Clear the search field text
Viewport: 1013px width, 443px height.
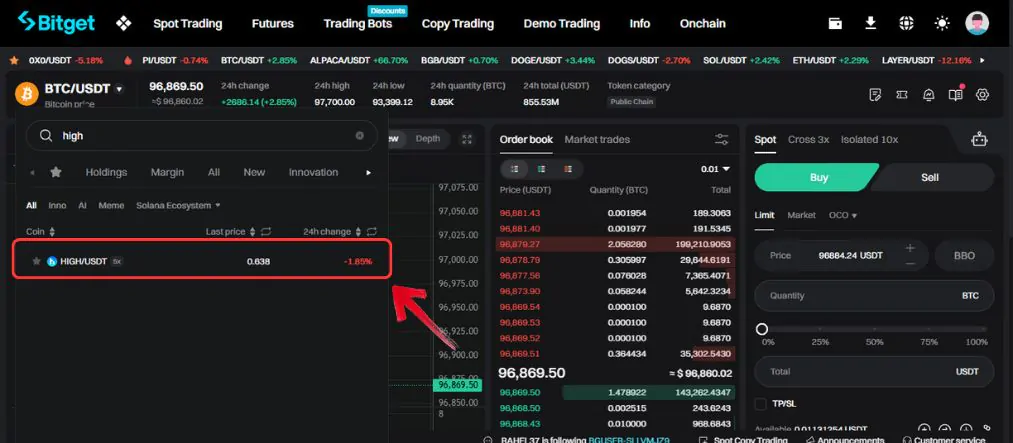click(x=360, y=136)
